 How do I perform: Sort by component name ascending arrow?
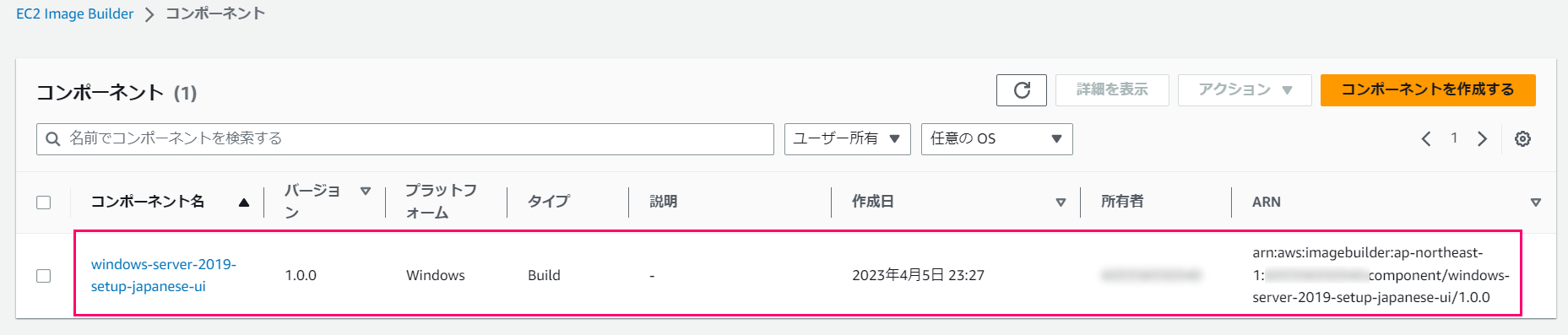[244, 203]
